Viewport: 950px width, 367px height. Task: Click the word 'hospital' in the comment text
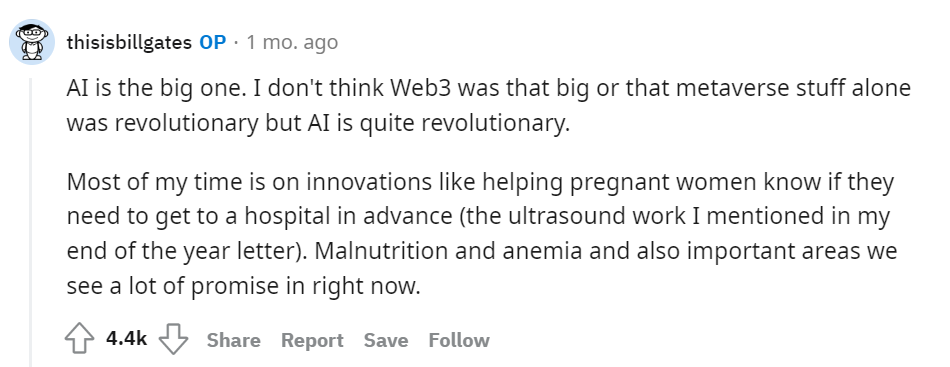[287, 217]
